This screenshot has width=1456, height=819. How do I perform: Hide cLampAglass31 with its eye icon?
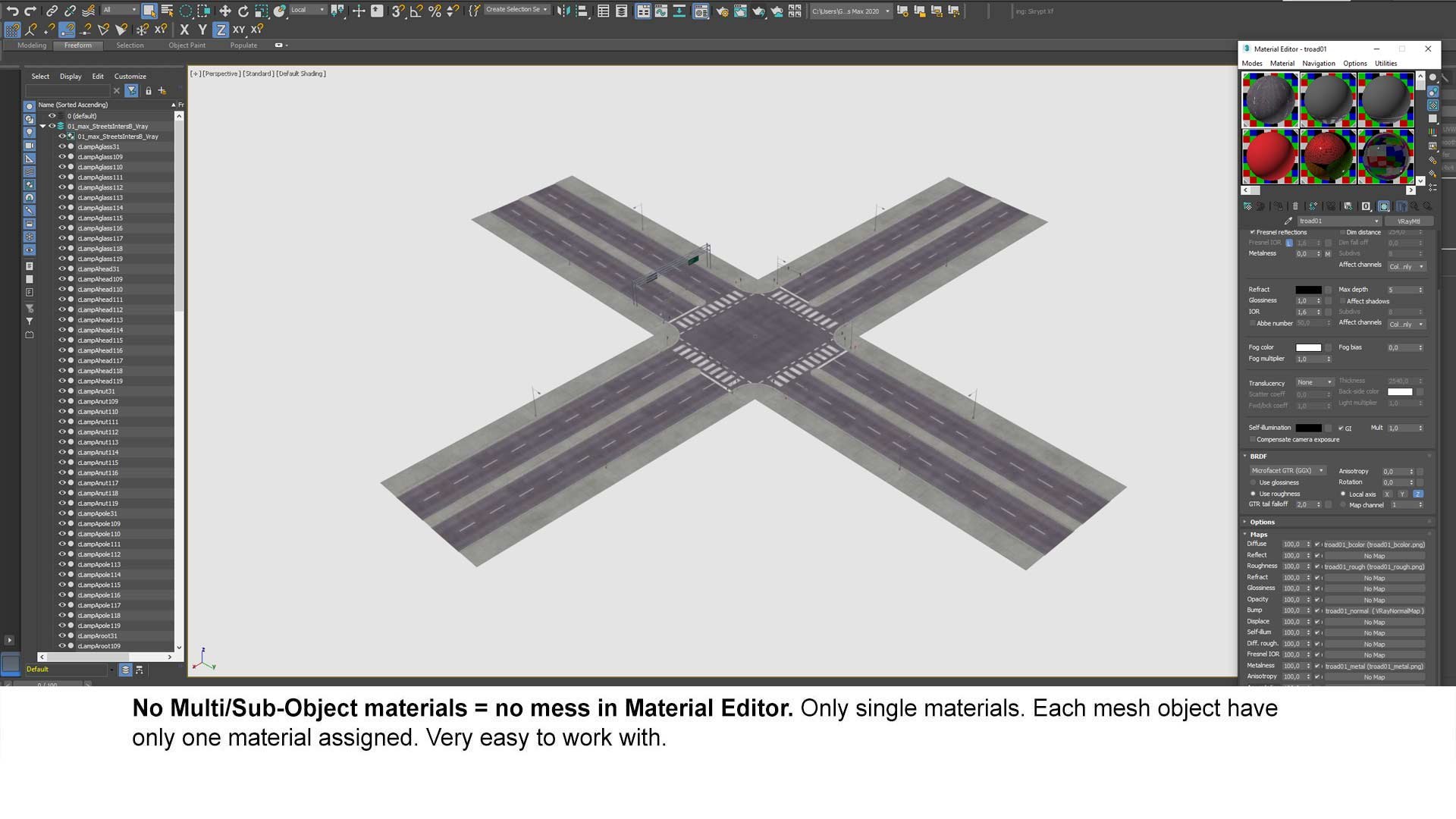(x=62, y=146)
